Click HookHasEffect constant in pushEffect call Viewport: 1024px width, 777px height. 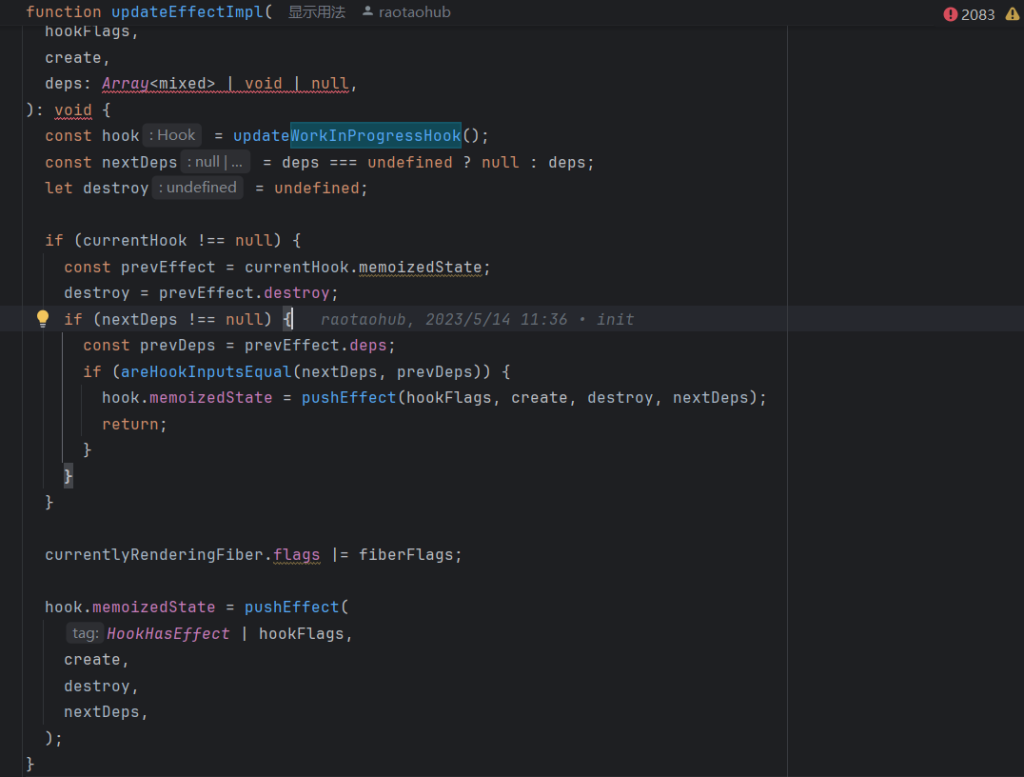pos(168,633)
